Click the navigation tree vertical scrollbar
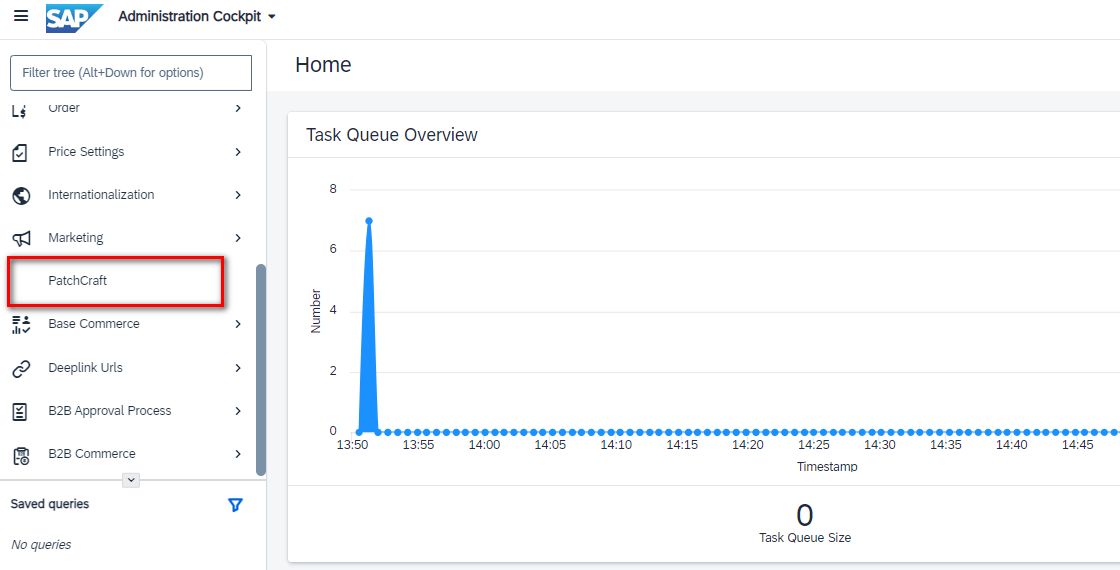The width and height of the screenshot is (1120, 570). click(x=261, y=368)
